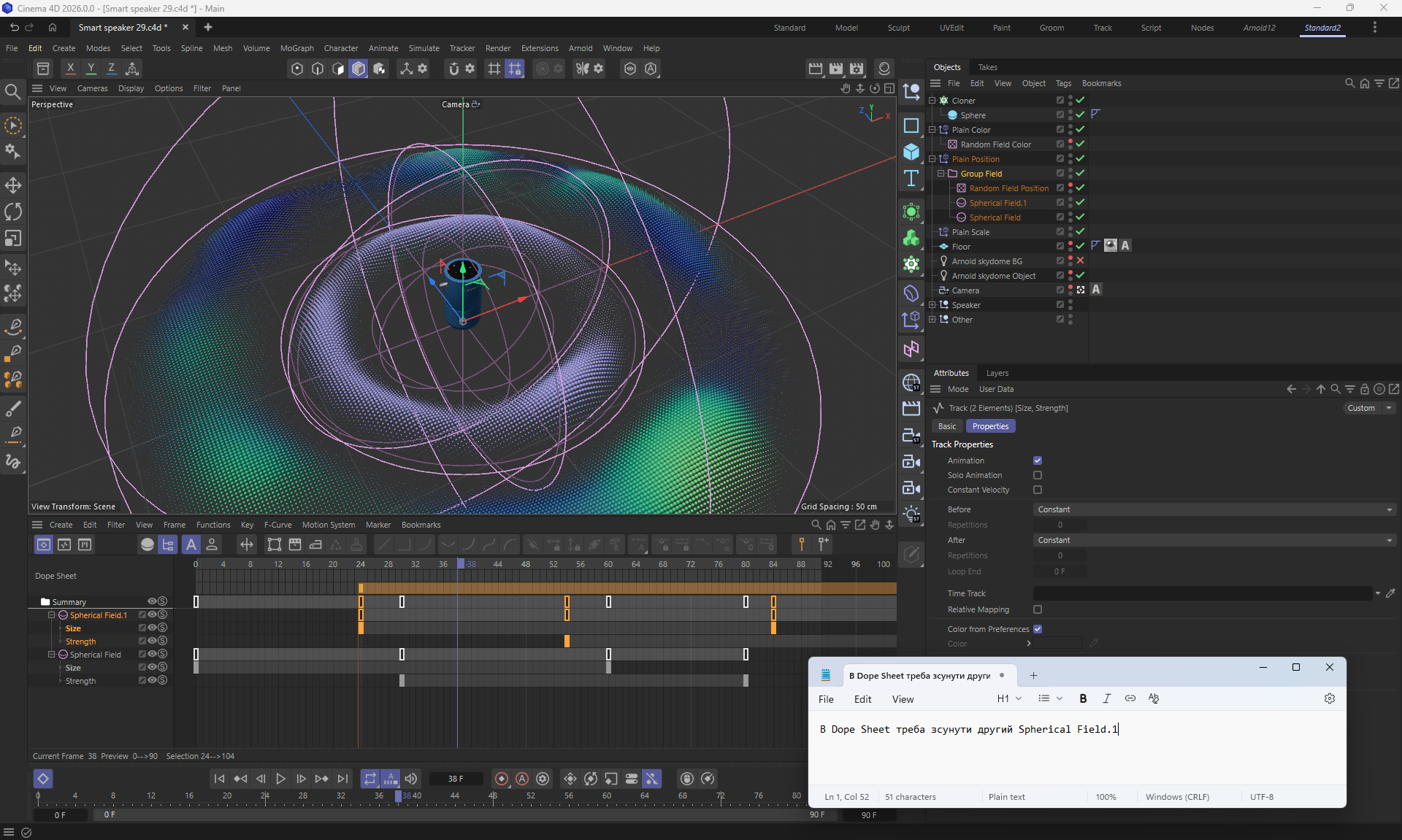Expand the Speaker object in Objects list
The image size is (1402, 840).
pos(932,305)
